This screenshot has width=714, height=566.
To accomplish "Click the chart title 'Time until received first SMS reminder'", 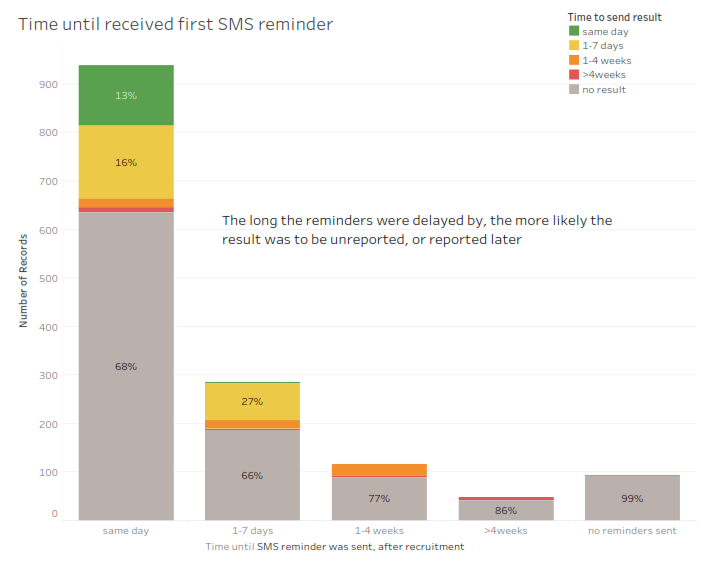I will pyautogui.click(x=176, y=23).
